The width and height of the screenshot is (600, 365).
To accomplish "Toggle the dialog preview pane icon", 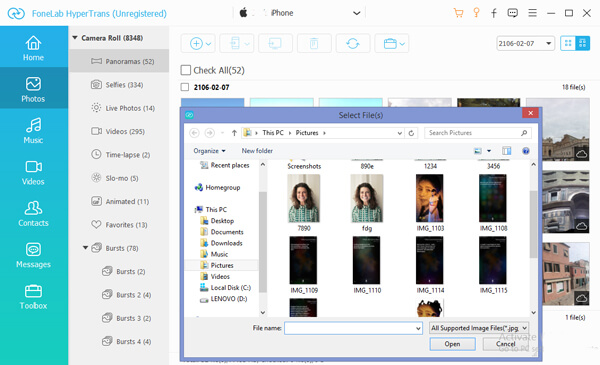I will pyautogui.click(x=506, y=151).
